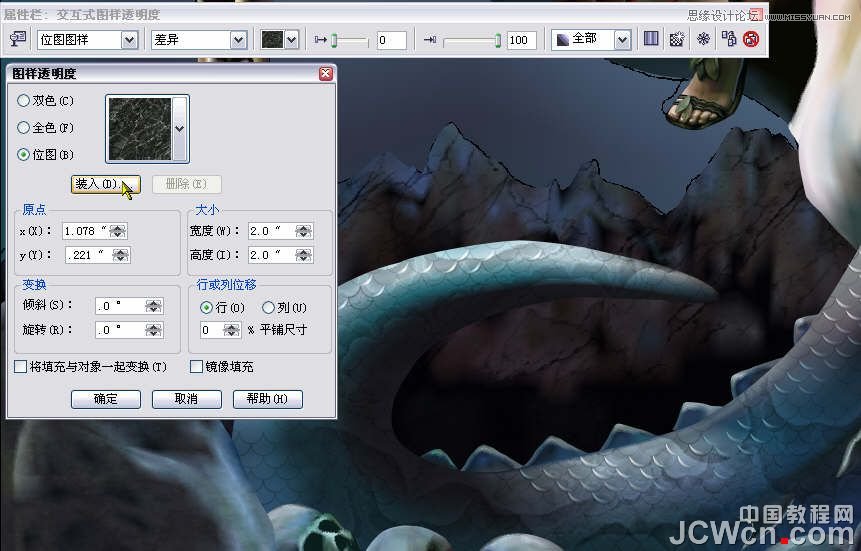
Task: Click the checkered pattern icon in toolbar
Action: click(677, 39)
